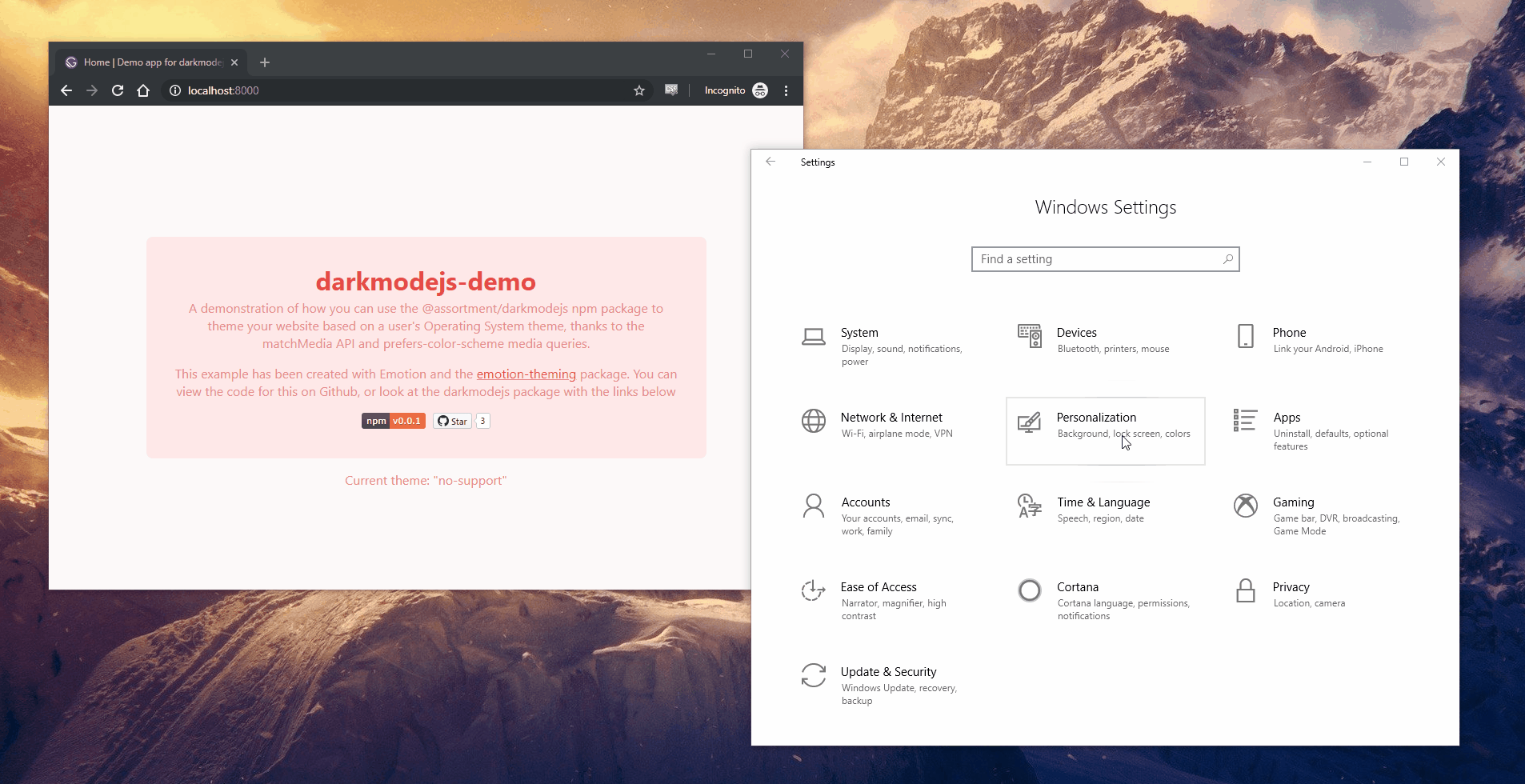Screen dimensions: 1525x784
Task: Click the Phone icon in Windows Settings
Action: [x=1245, y=336]
